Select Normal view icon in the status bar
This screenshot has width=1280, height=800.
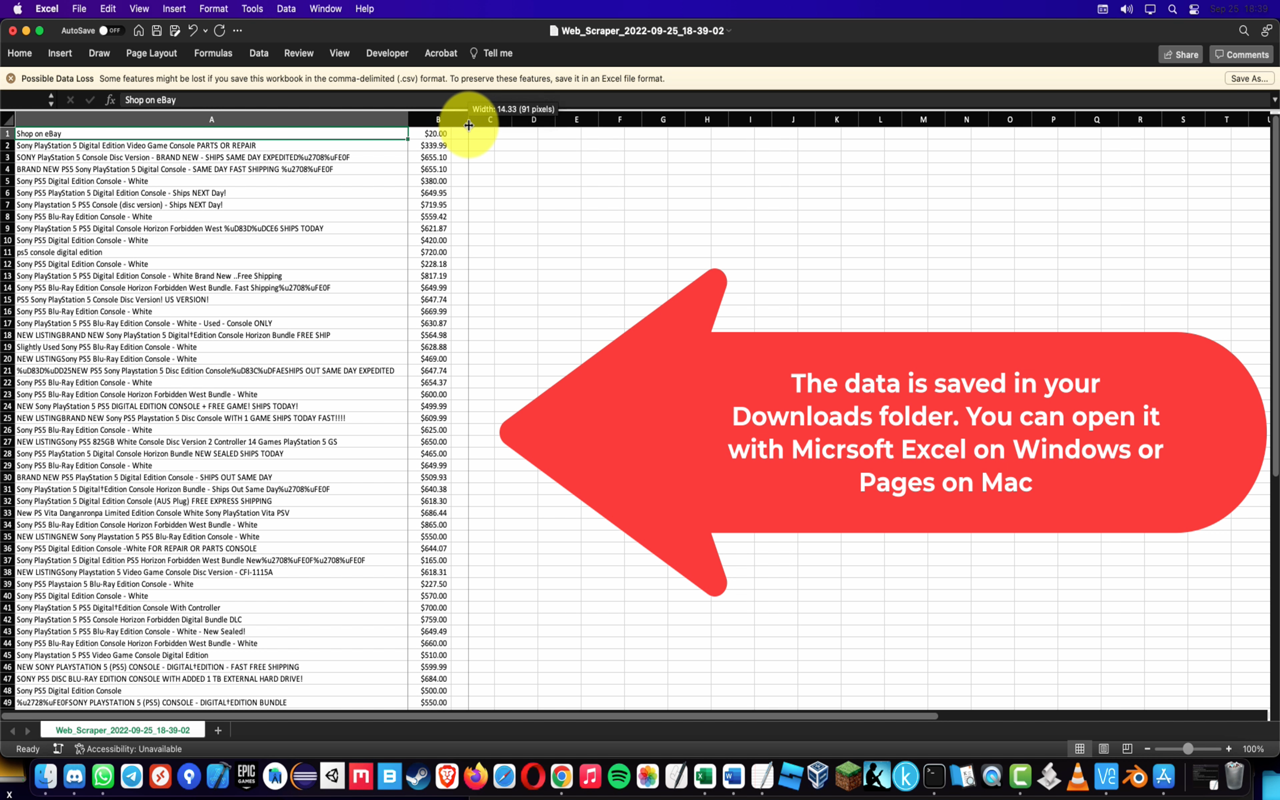tap(1080, 749)
